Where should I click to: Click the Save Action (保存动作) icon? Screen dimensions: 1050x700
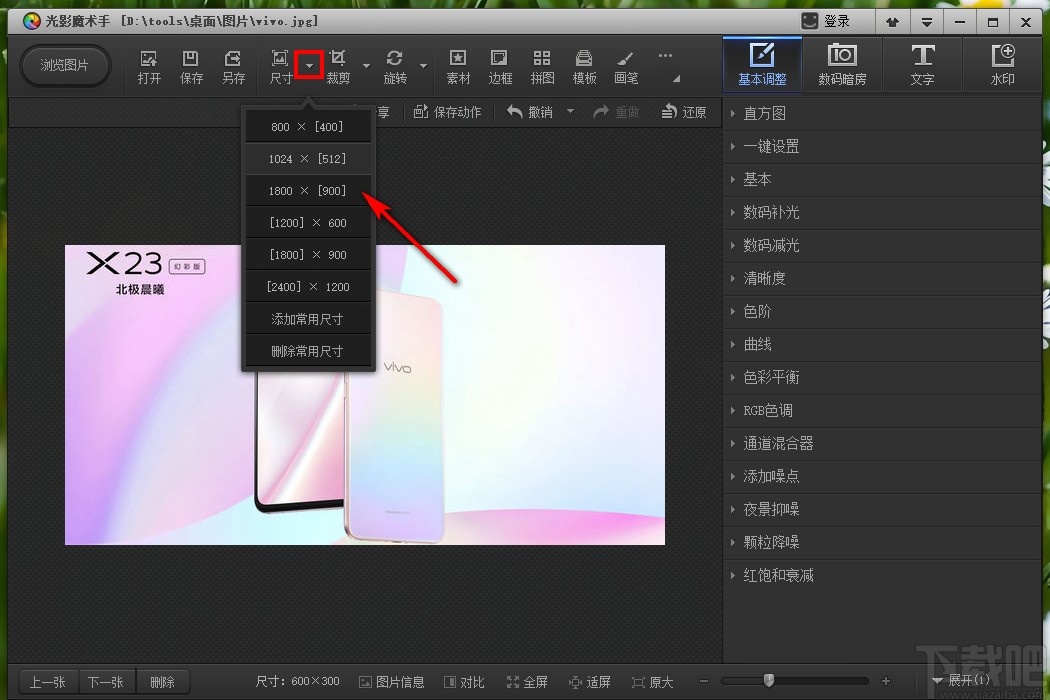pos(421,112)
